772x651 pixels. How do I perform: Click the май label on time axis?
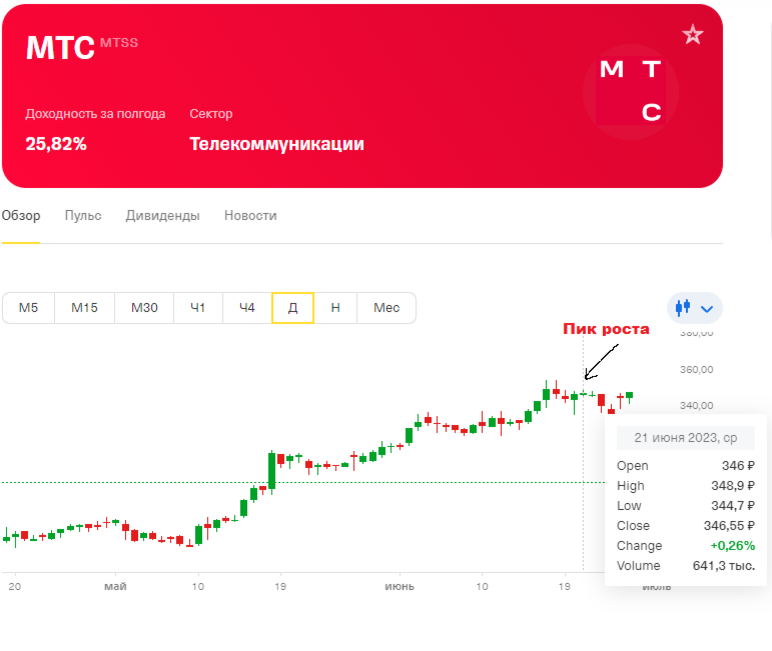115,586
